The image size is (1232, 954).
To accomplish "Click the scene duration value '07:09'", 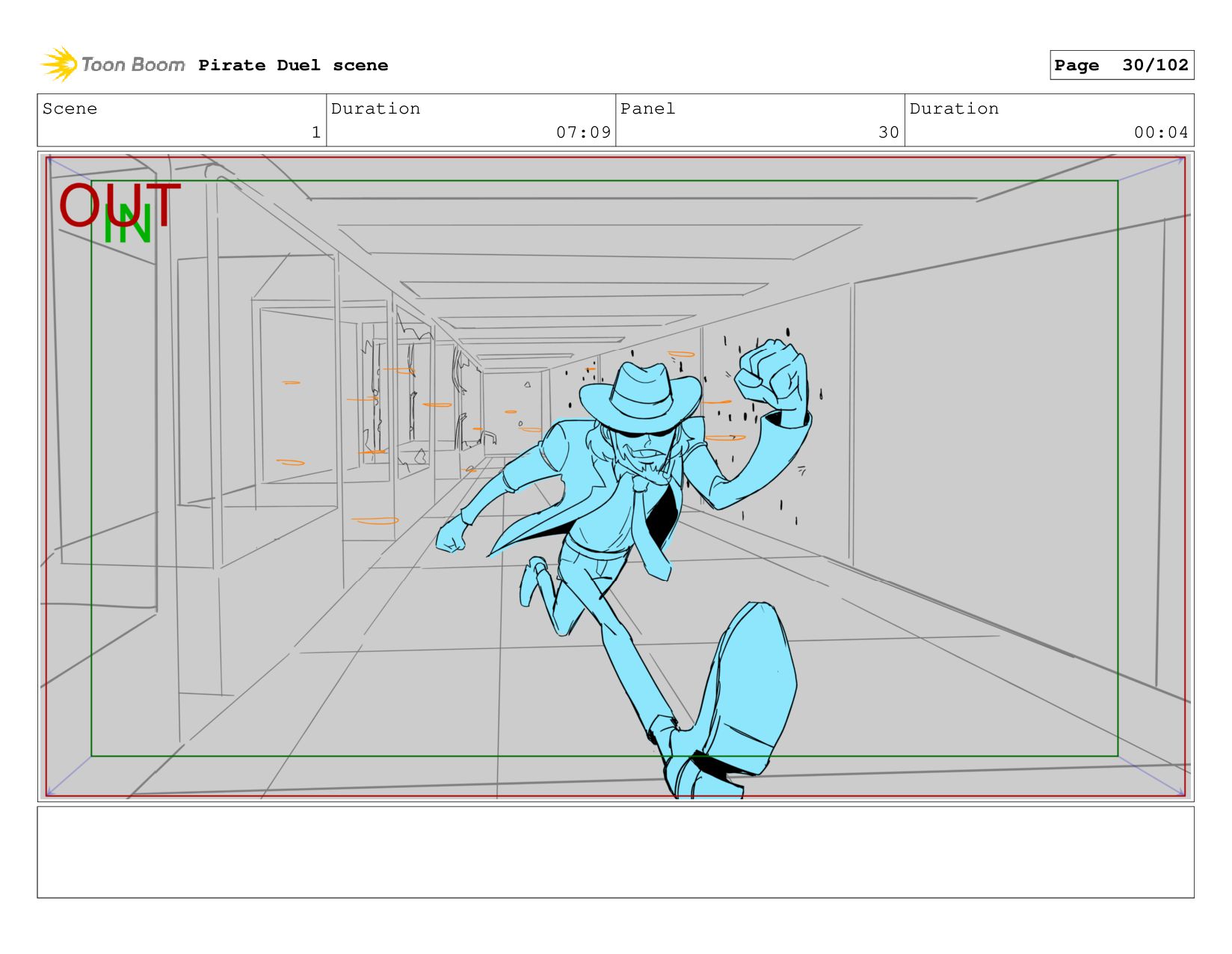I will tap(583, 132).
